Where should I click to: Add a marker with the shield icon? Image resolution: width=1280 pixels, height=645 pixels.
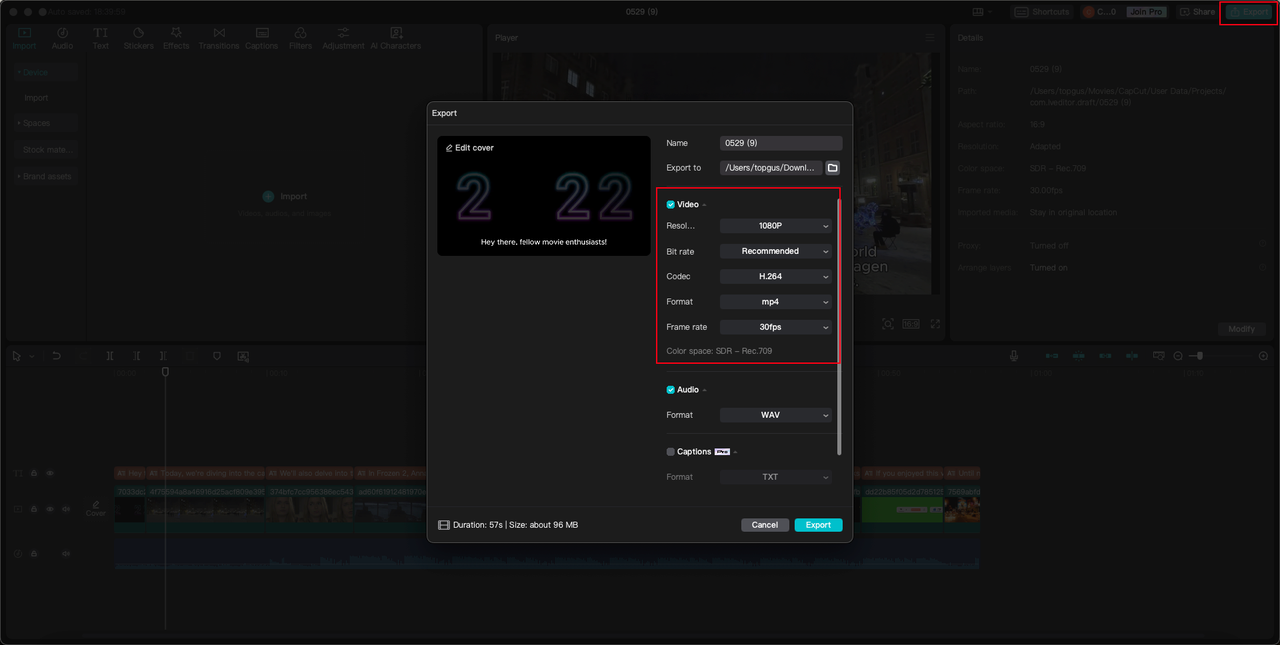(217, 356)
